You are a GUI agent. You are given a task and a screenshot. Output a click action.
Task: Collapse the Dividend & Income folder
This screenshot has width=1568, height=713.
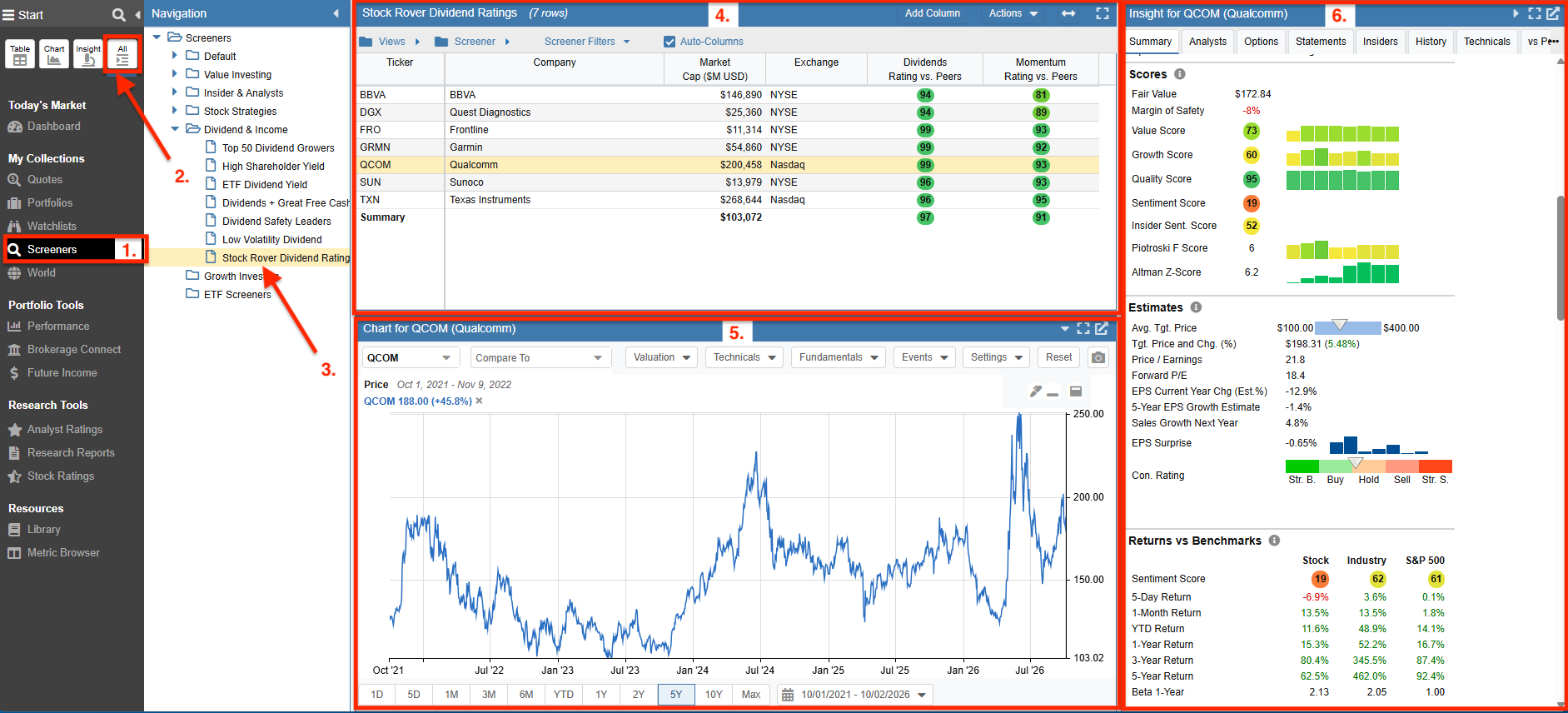pos(175,129)
